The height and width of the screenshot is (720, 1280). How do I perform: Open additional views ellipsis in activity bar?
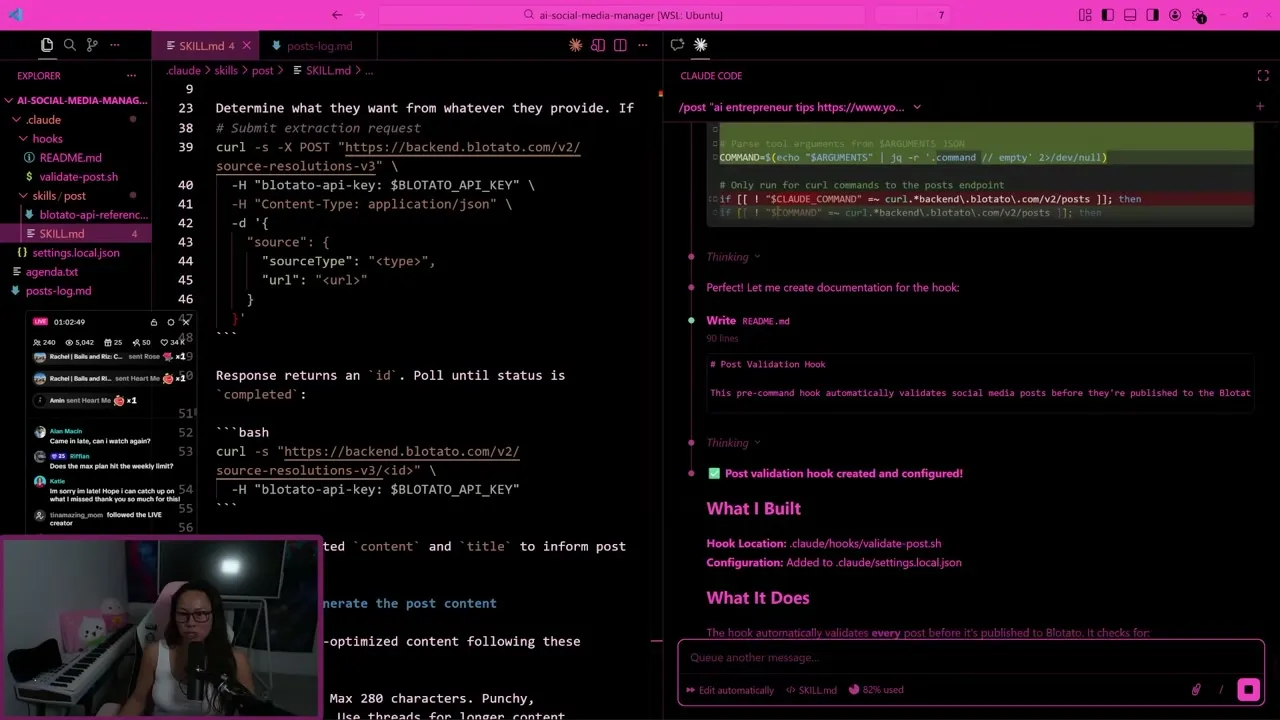click(115, 45)
